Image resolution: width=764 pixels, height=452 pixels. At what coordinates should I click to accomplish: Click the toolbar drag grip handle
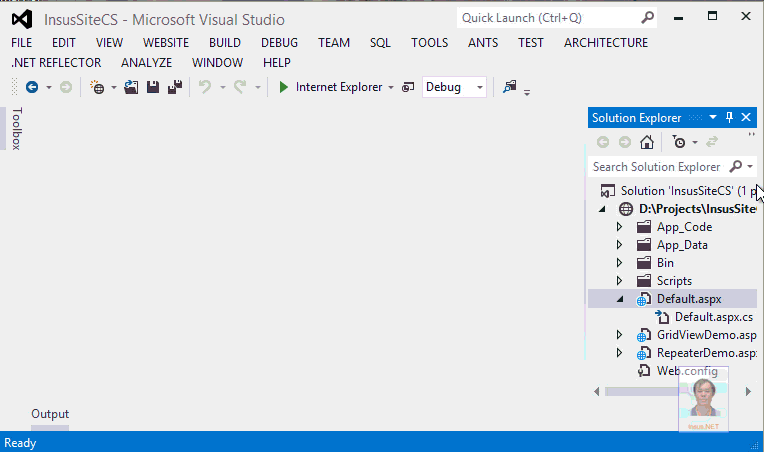click(15, 87)
